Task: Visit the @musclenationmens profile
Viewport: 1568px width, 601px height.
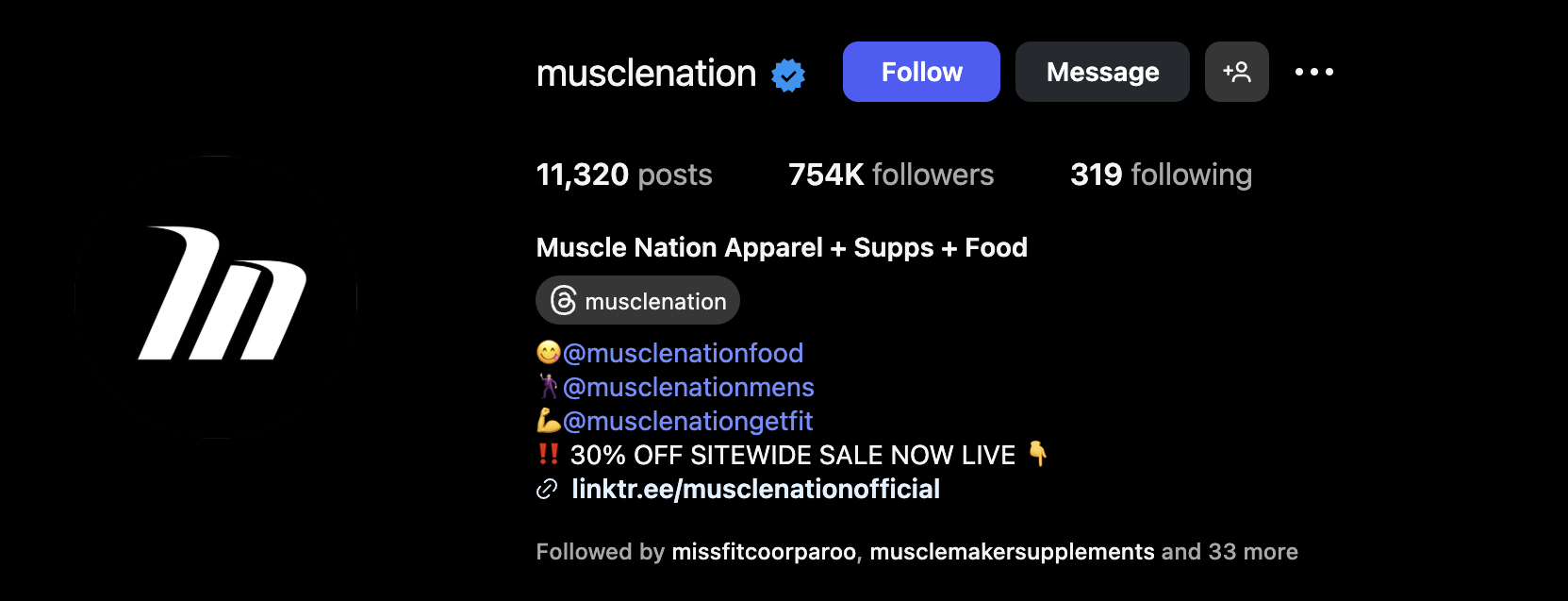Action: pos(688,387)
